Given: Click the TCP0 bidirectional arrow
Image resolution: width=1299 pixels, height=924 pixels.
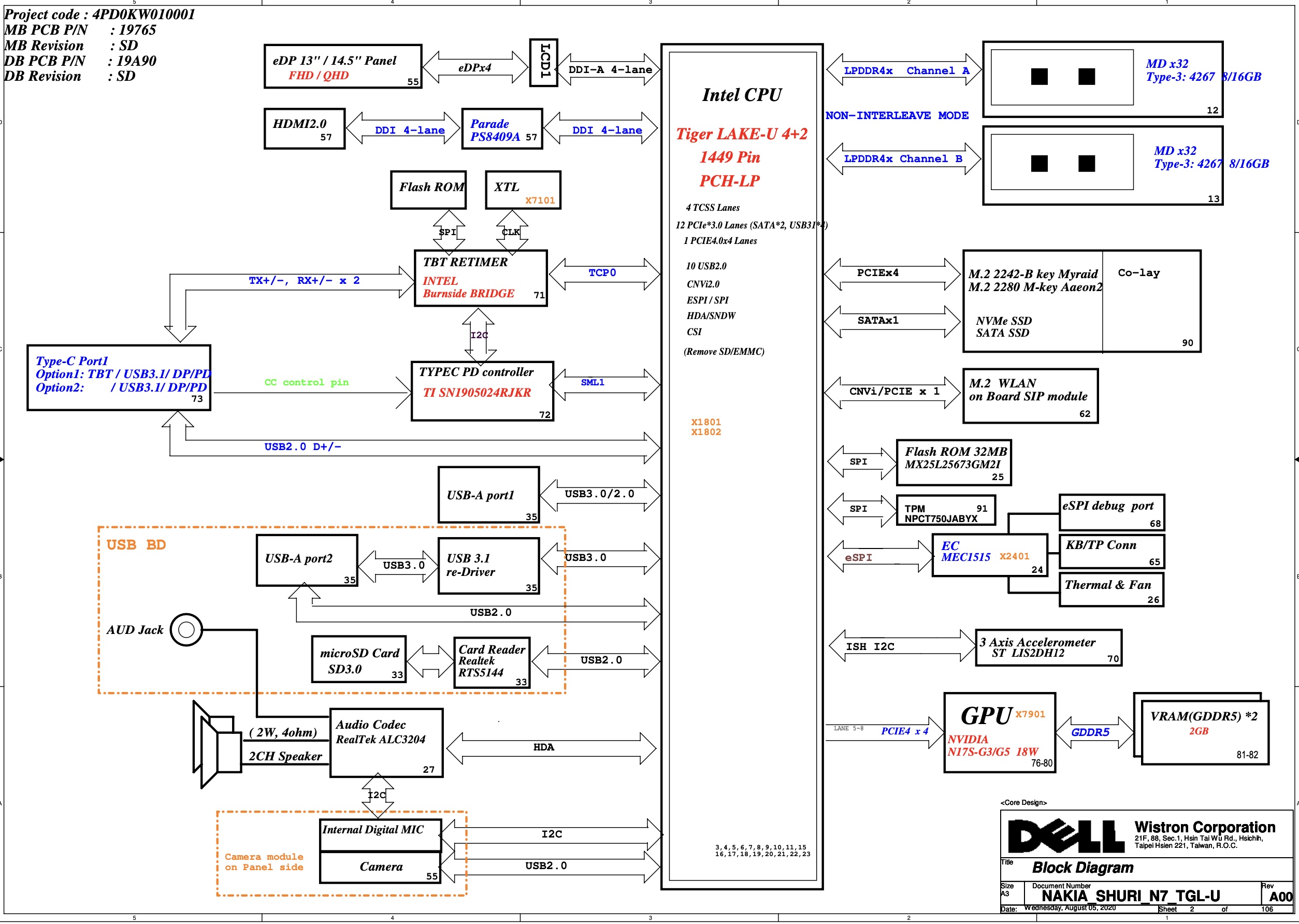Looking at the screenshot, I should click(x=604, y=273).
